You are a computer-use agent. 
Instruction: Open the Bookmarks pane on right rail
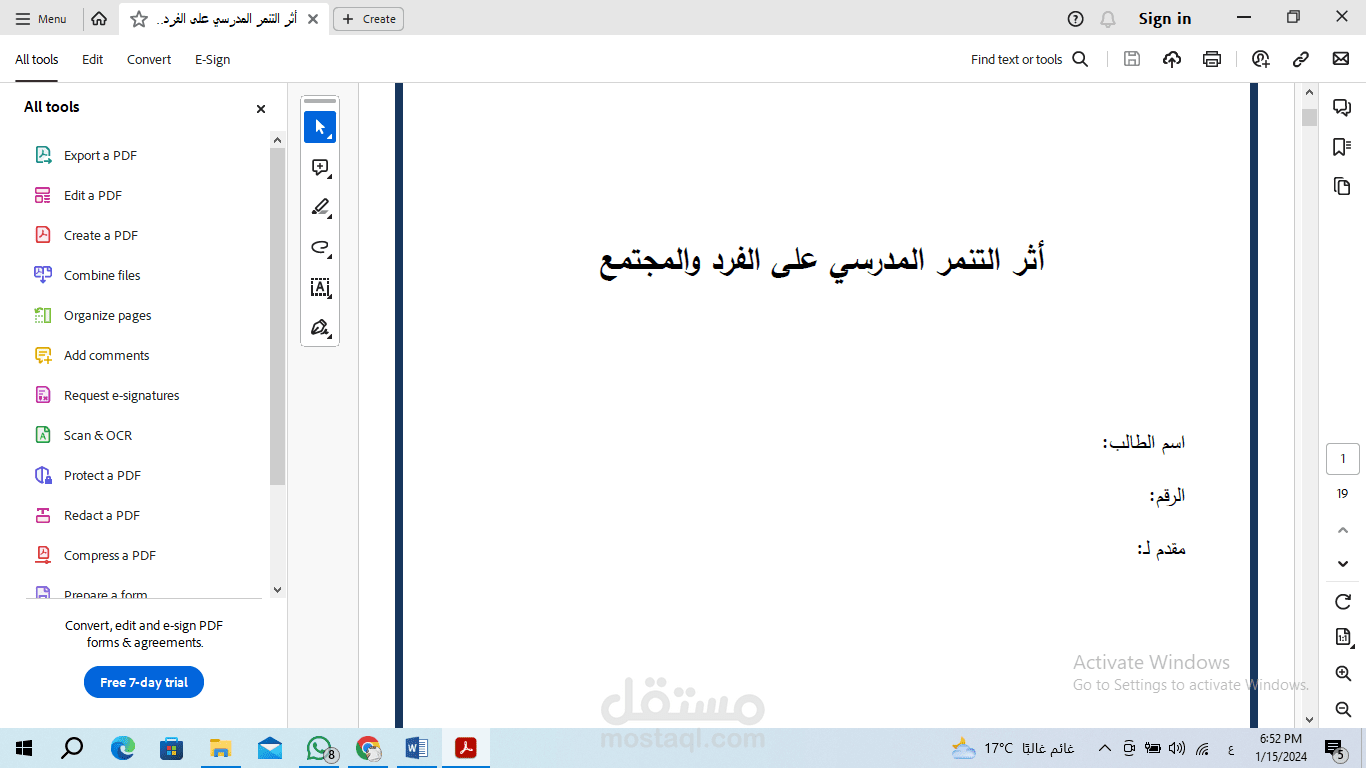pyautogui.click(x=1342, y=147)
